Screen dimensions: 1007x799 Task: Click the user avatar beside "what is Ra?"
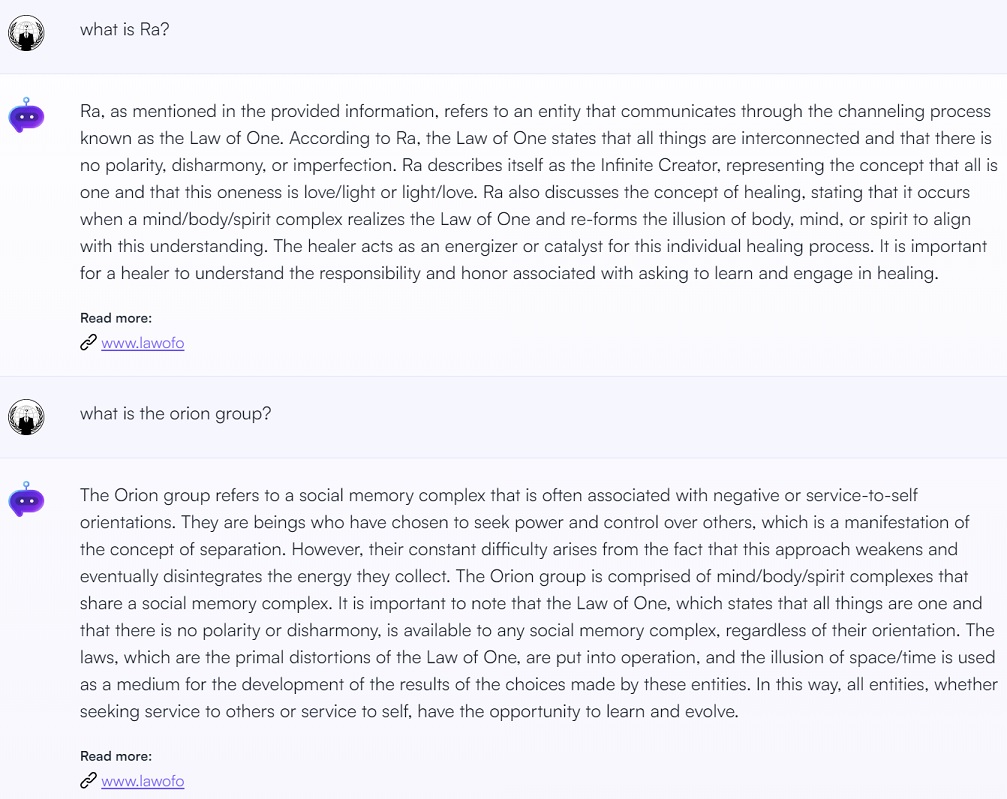[26, 33]
